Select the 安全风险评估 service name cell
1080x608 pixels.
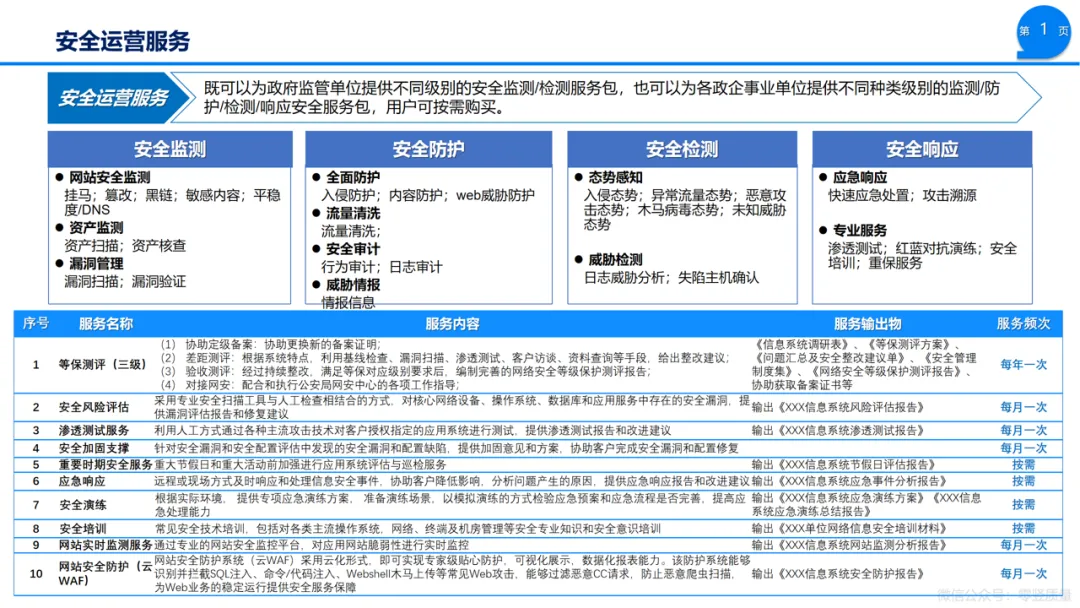click(x=94, y=408)
